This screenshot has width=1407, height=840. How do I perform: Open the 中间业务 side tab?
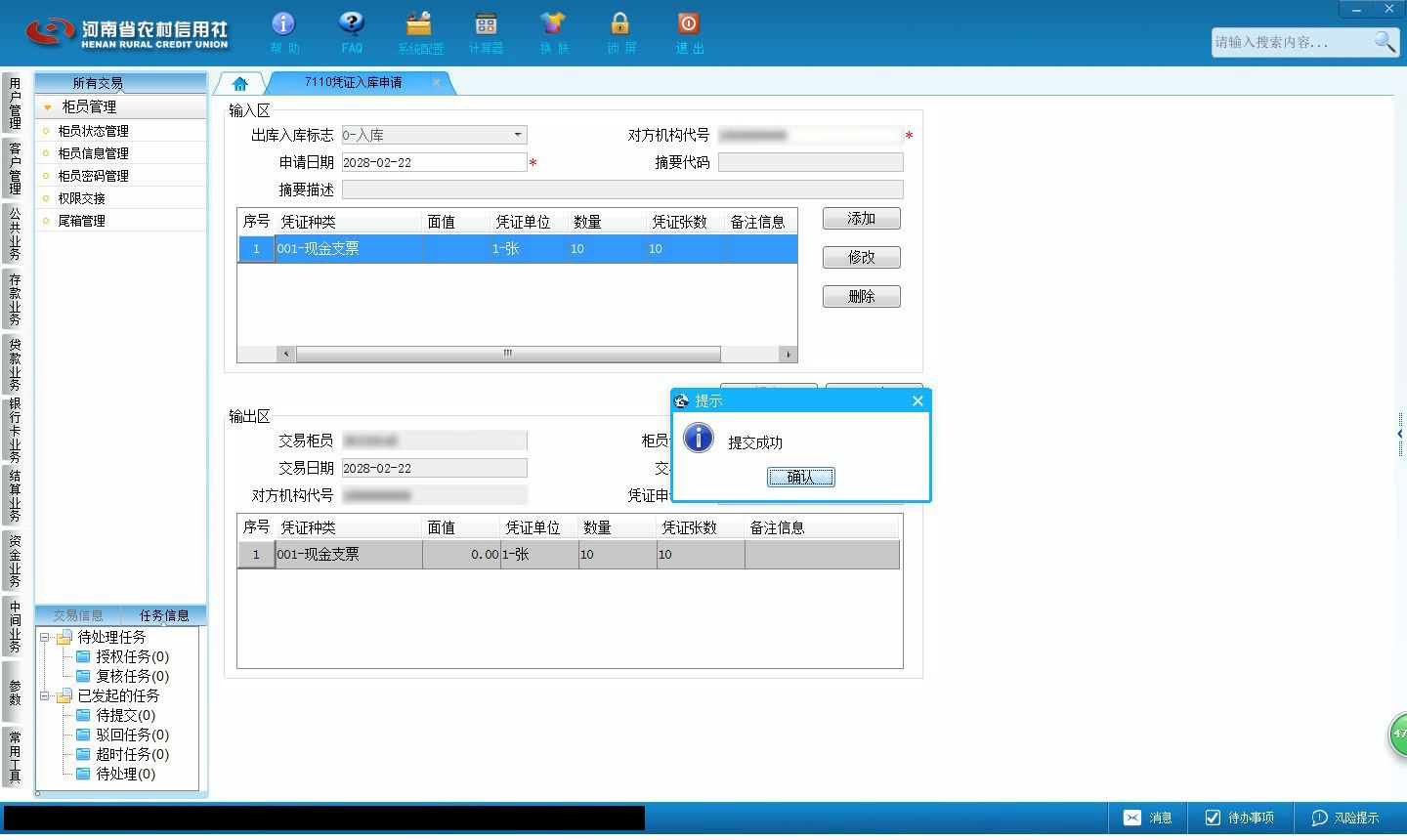point(15,626)
